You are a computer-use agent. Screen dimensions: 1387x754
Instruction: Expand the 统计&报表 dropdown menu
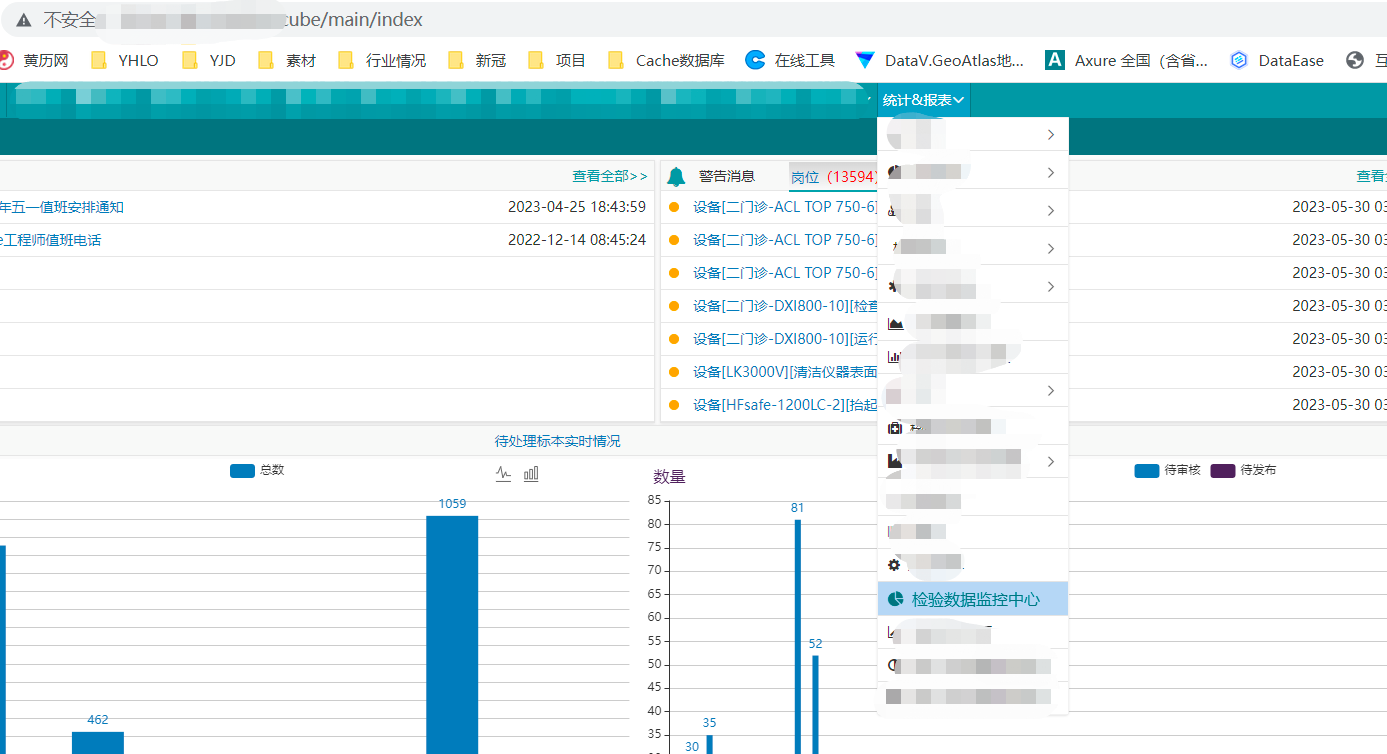coord(922,100)
